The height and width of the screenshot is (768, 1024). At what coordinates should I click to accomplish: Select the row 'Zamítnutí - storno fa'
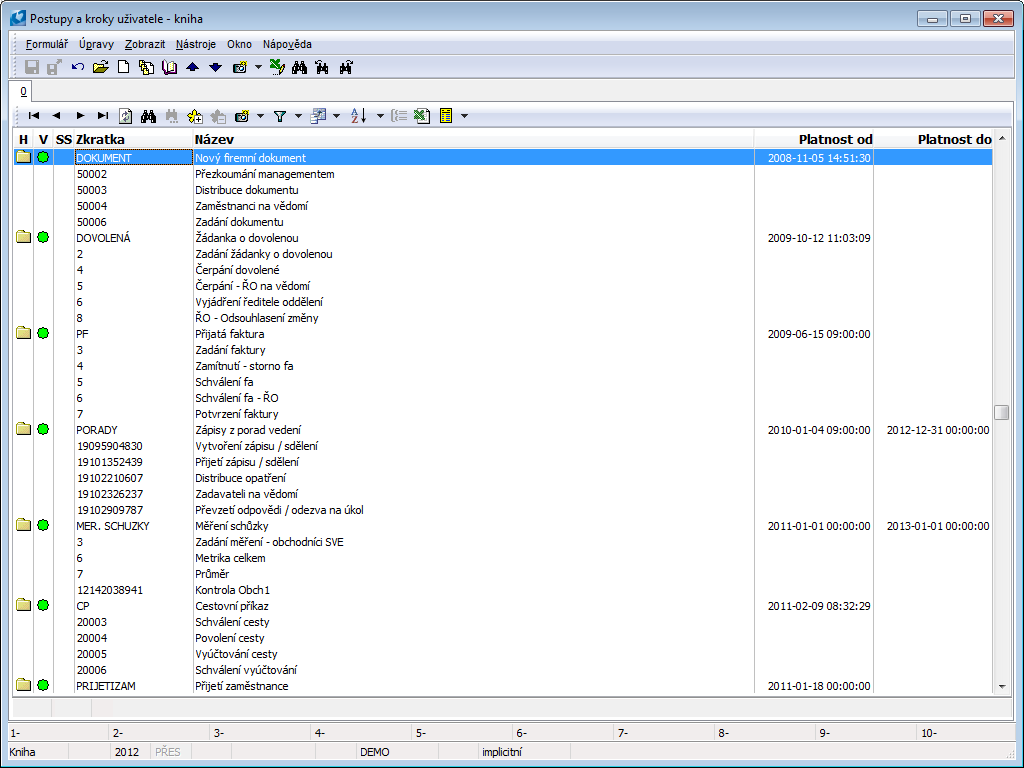503,366
